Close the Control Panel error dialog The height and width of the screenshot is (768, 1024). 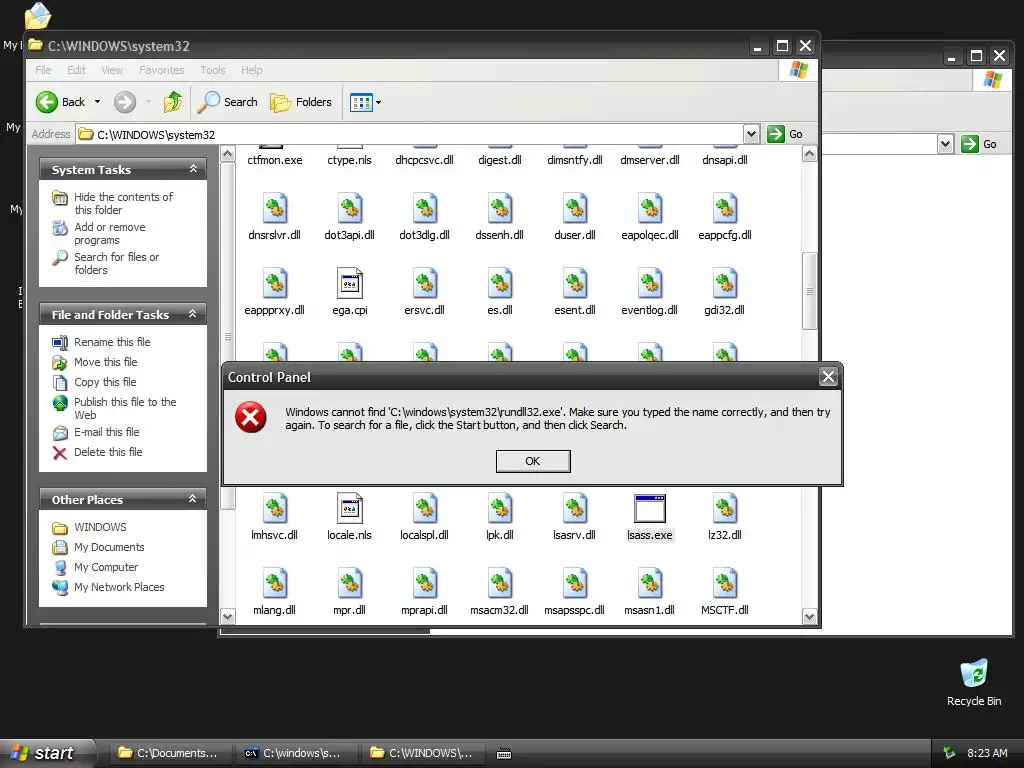click(x=828, y=377)
